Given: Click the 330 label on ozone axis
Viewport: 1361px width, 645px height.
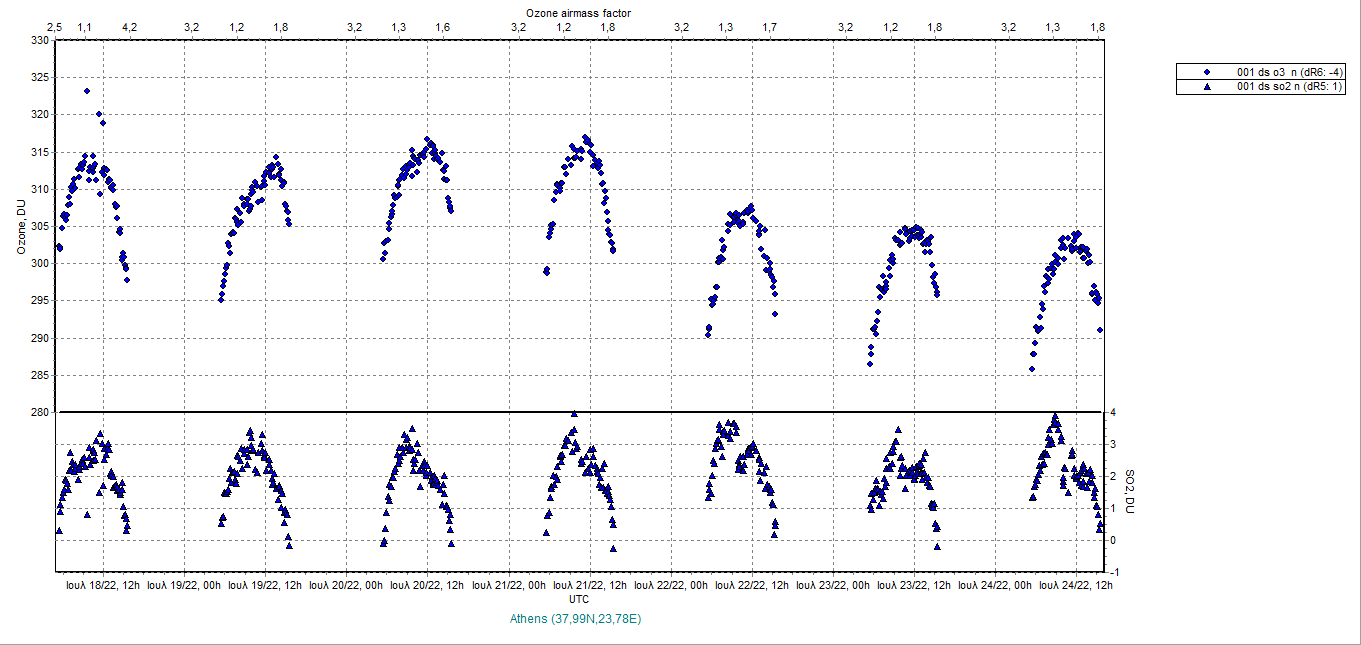Looking at the screenshot, I should (40, 41).
